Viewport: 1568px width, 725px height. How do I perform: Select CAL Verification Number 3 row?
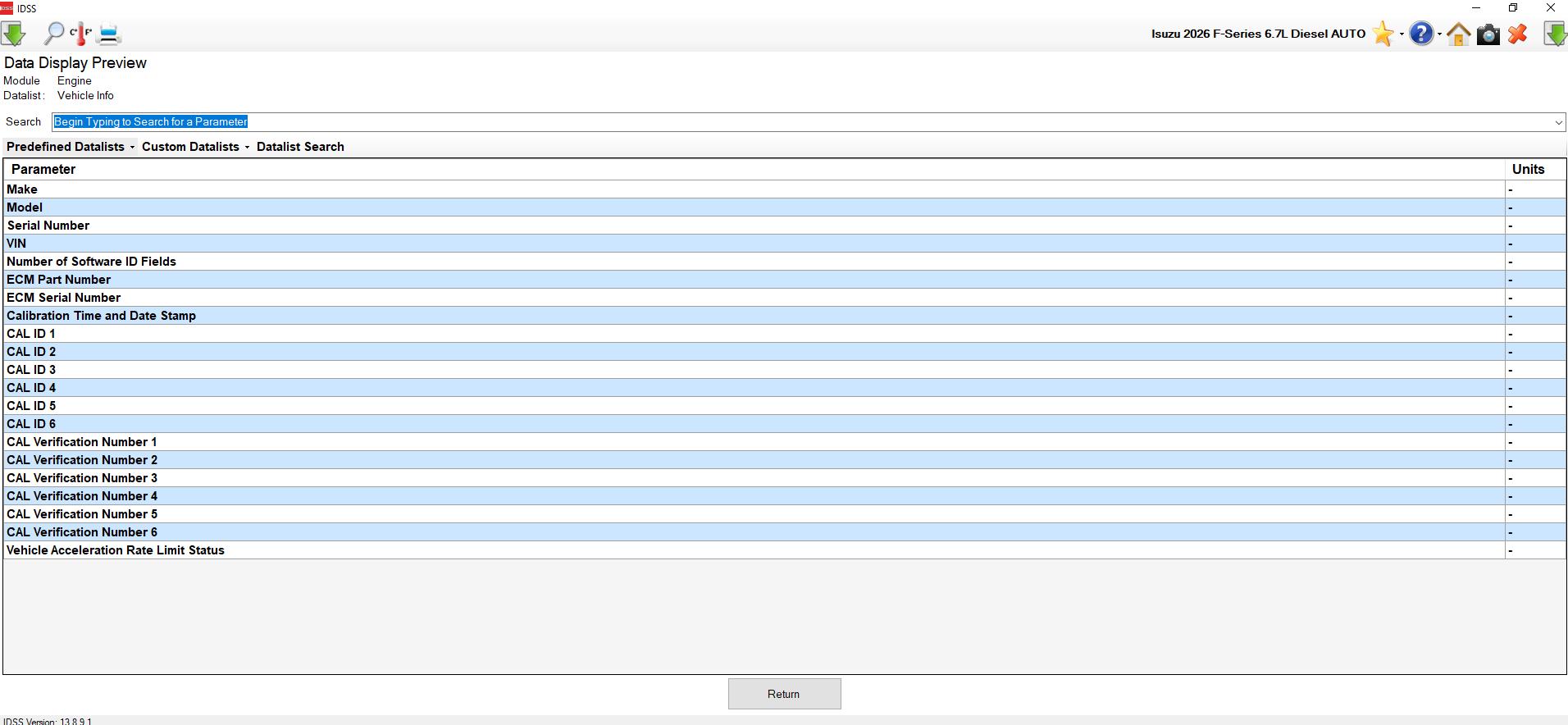(x=785, y=478)
